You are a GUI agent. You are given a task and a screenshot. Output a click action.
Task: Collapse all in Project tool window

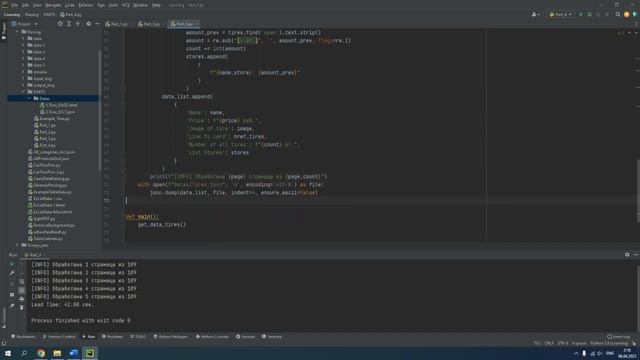tap(78, 24)
